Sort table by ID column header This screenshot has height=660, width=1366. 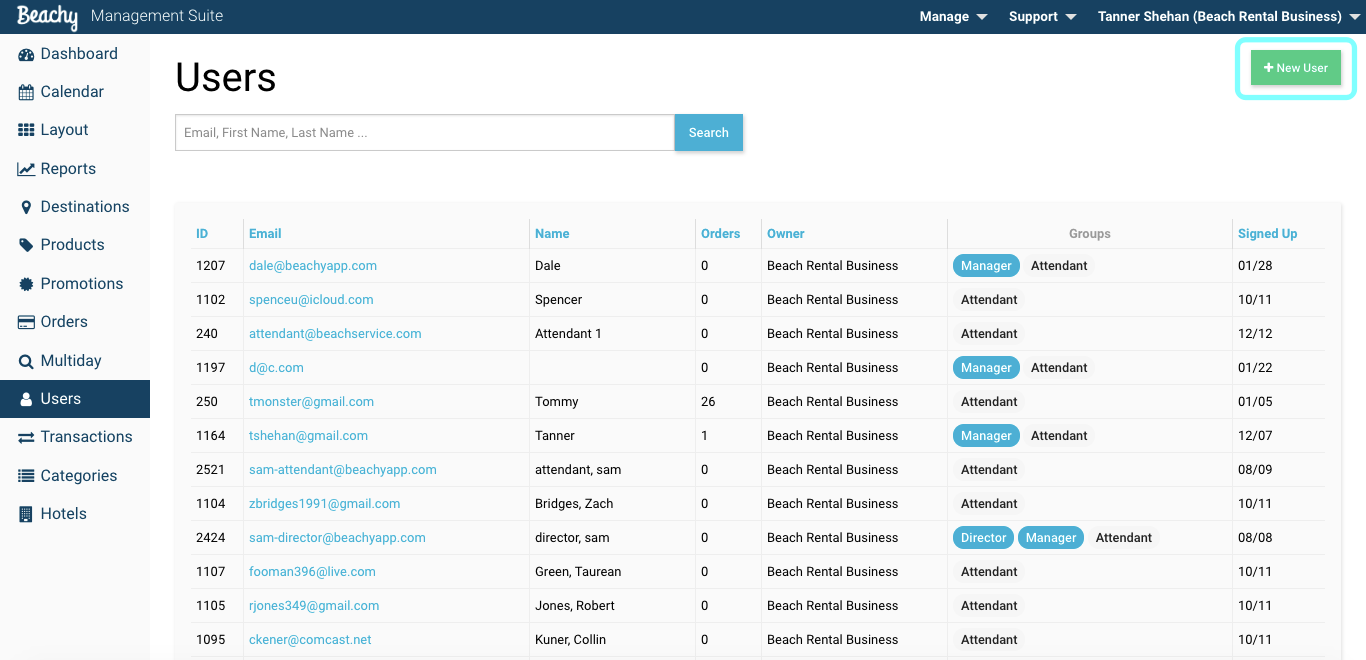pos(202,234)
